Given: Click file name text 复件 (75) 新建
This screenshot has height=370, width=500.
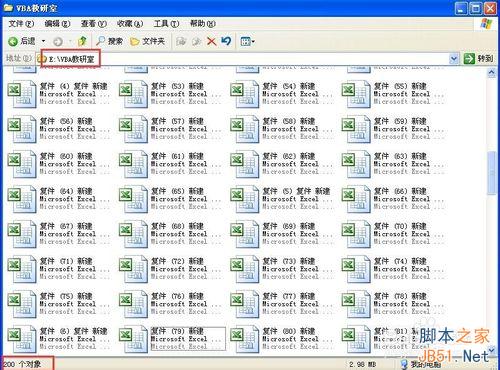Looking at the screenshot, I should pos(66,296).
